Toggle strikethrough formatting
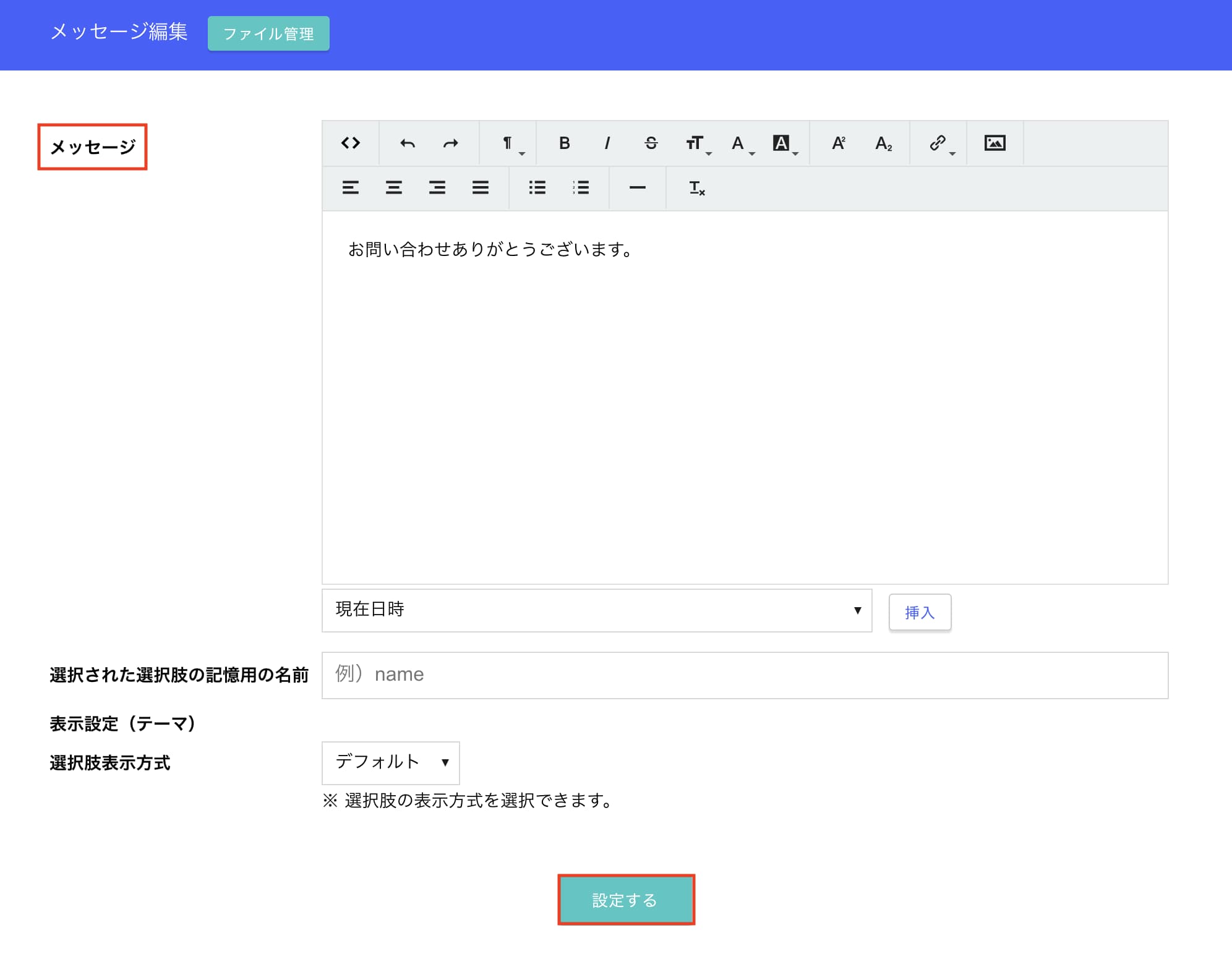 [651, 143]
